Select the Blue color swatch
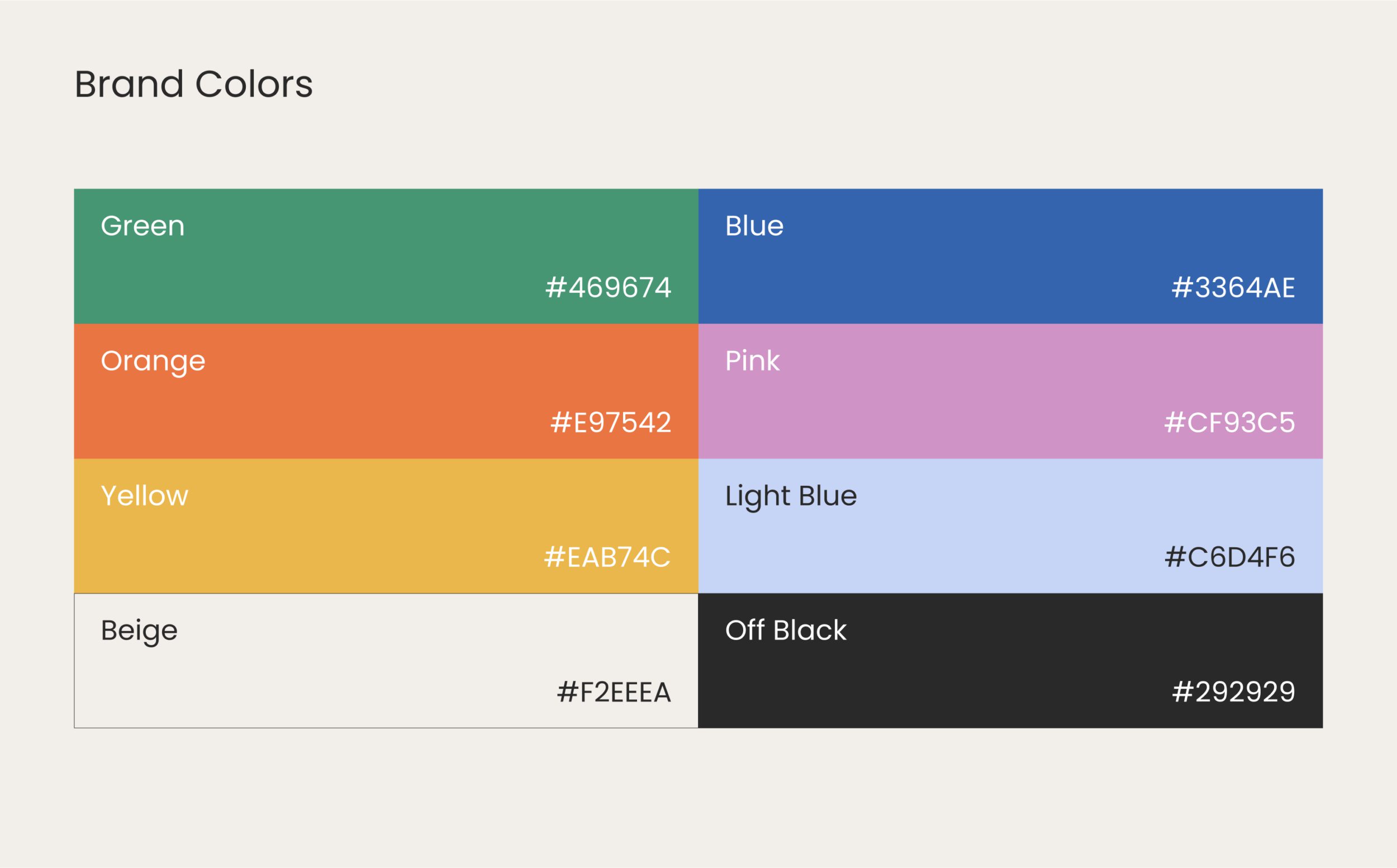 click(x=1010, y=256)
